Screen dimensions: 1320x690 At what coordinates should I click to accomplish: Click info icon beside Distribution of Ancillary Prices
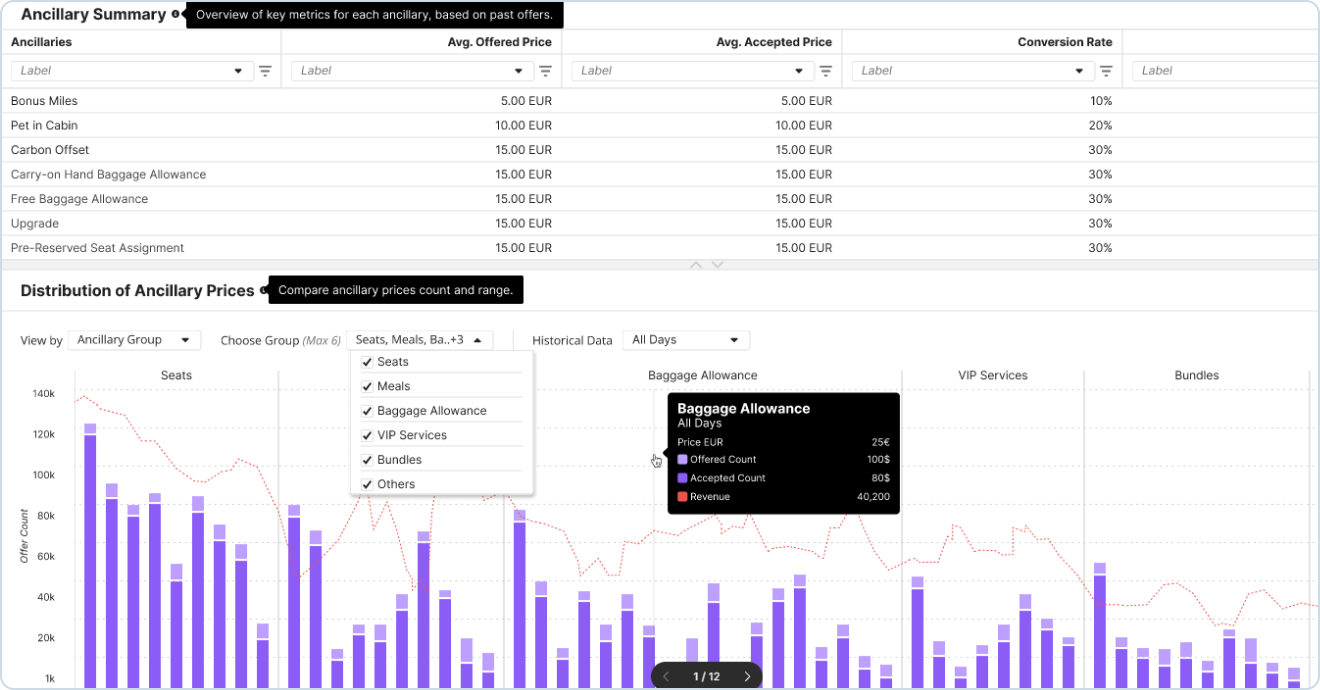[x=264, y=291]
